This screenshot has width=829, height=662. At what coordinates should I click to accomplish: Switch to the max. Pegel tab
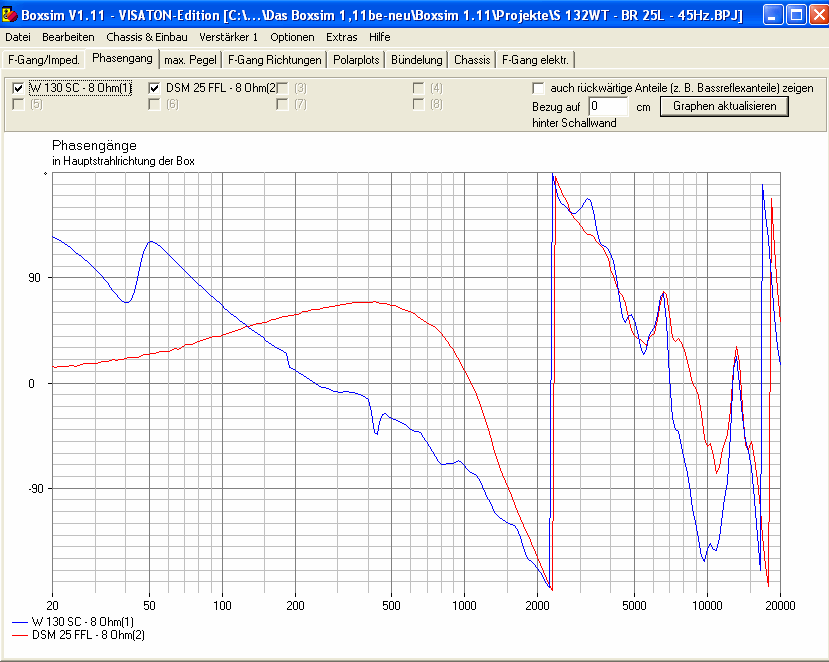click(189, 60)
